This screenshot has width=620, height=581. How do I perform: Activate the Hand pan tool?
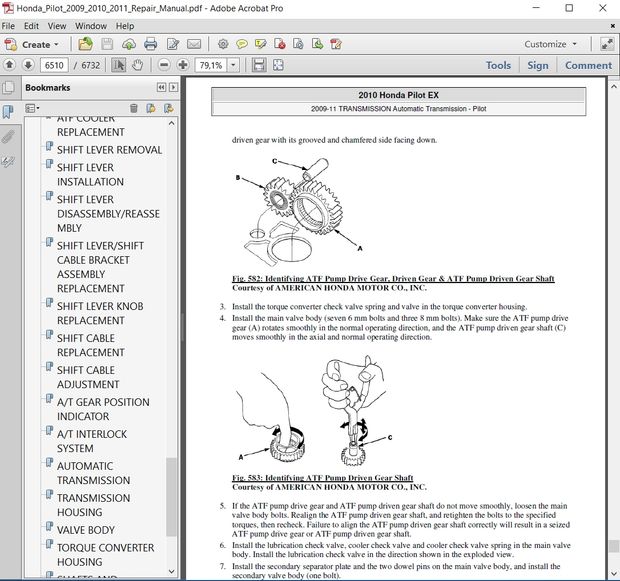point(137,65)
